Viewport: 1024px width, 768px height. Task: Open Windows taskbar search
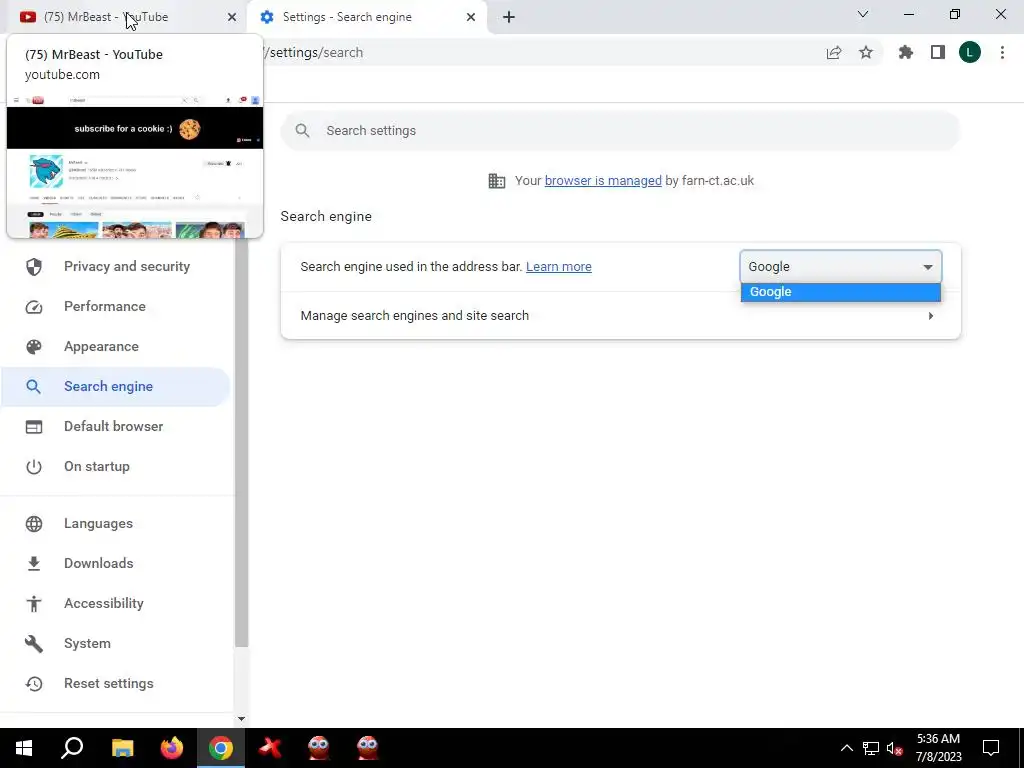pyautogui.click(x=72, y=748)
